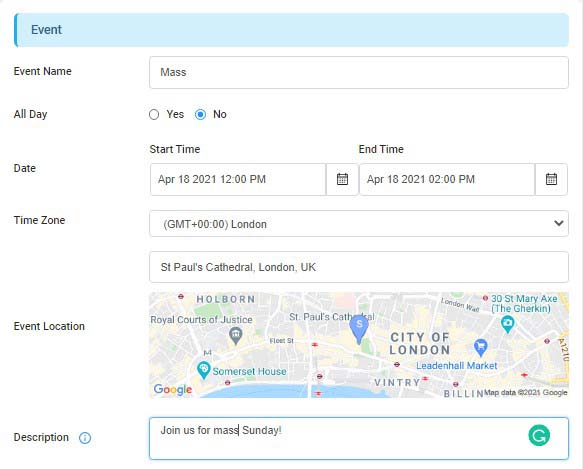This screenshot has width=583, height=469.
Task: Click the Map data ©2021 Google text
Action: [526, 393]
